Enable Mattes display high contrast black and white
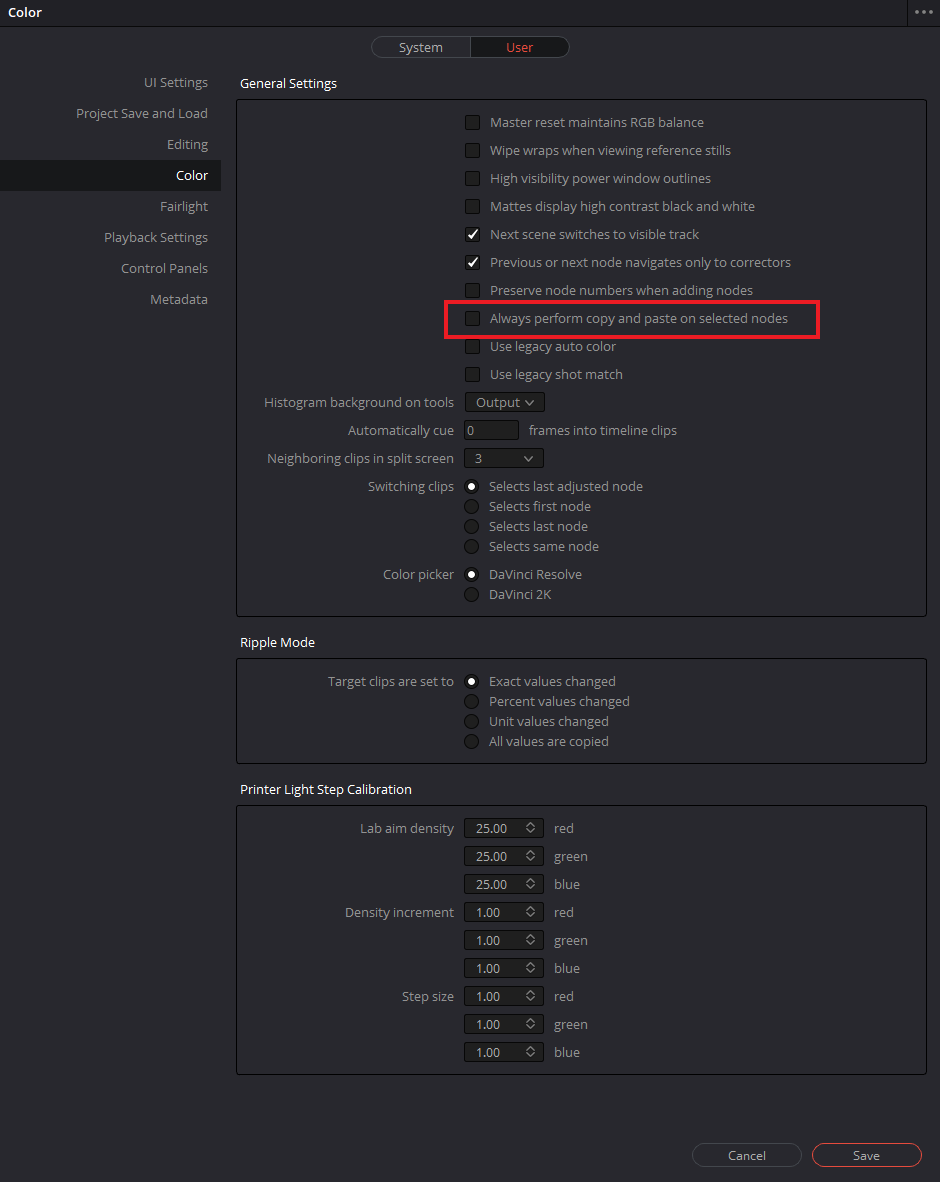Screen dimensions: 940x1182 473,206
